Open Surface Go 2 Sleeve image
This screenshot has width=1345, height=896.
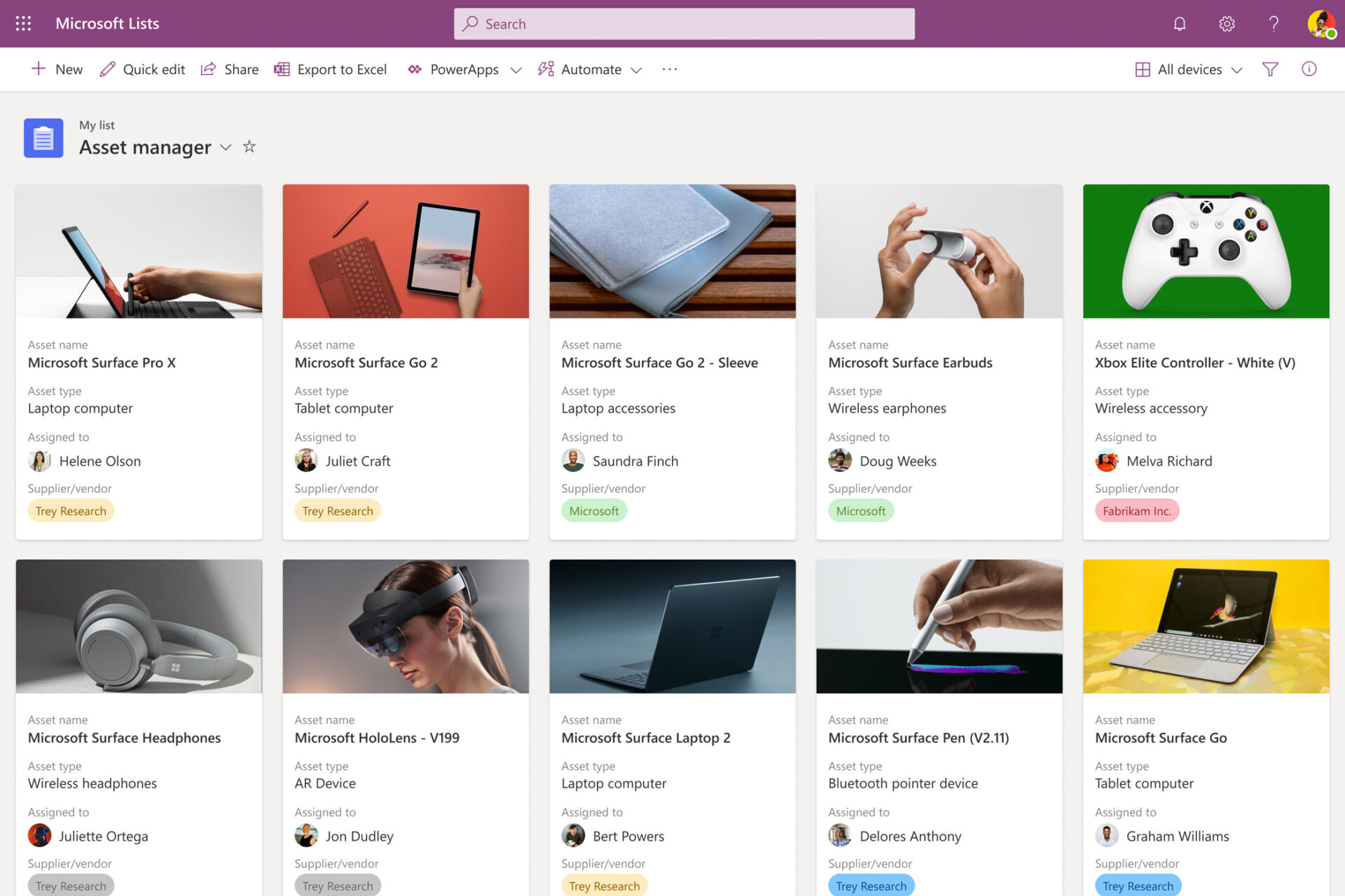(672, 251)
